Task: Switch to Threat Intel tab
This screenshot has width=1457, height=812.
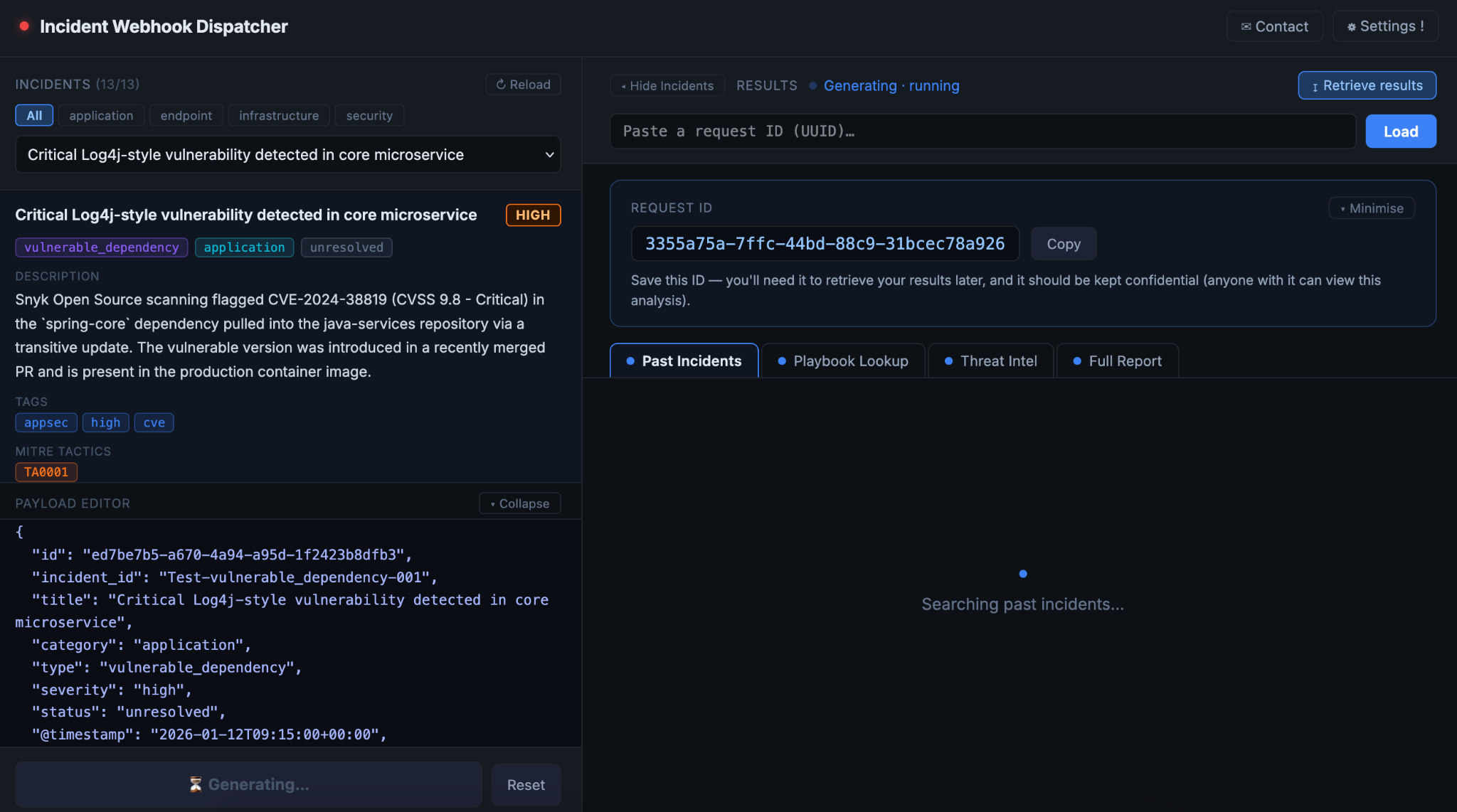Action: [990, 361]
